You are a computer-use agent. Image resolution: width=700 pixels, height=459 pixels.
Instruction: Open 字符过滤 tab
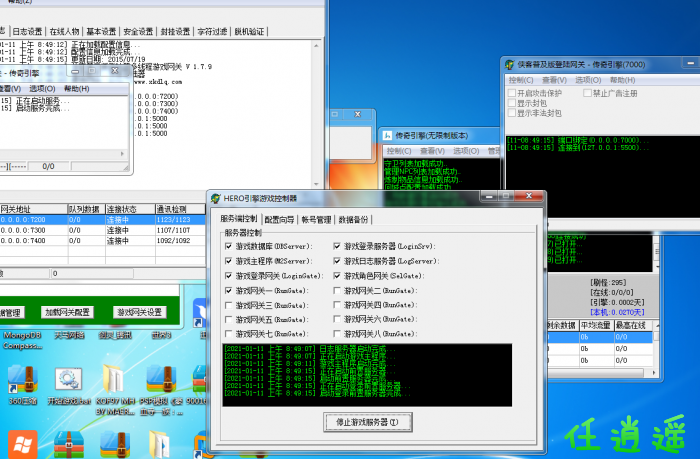pyautogui.click(x=212, y=31)
